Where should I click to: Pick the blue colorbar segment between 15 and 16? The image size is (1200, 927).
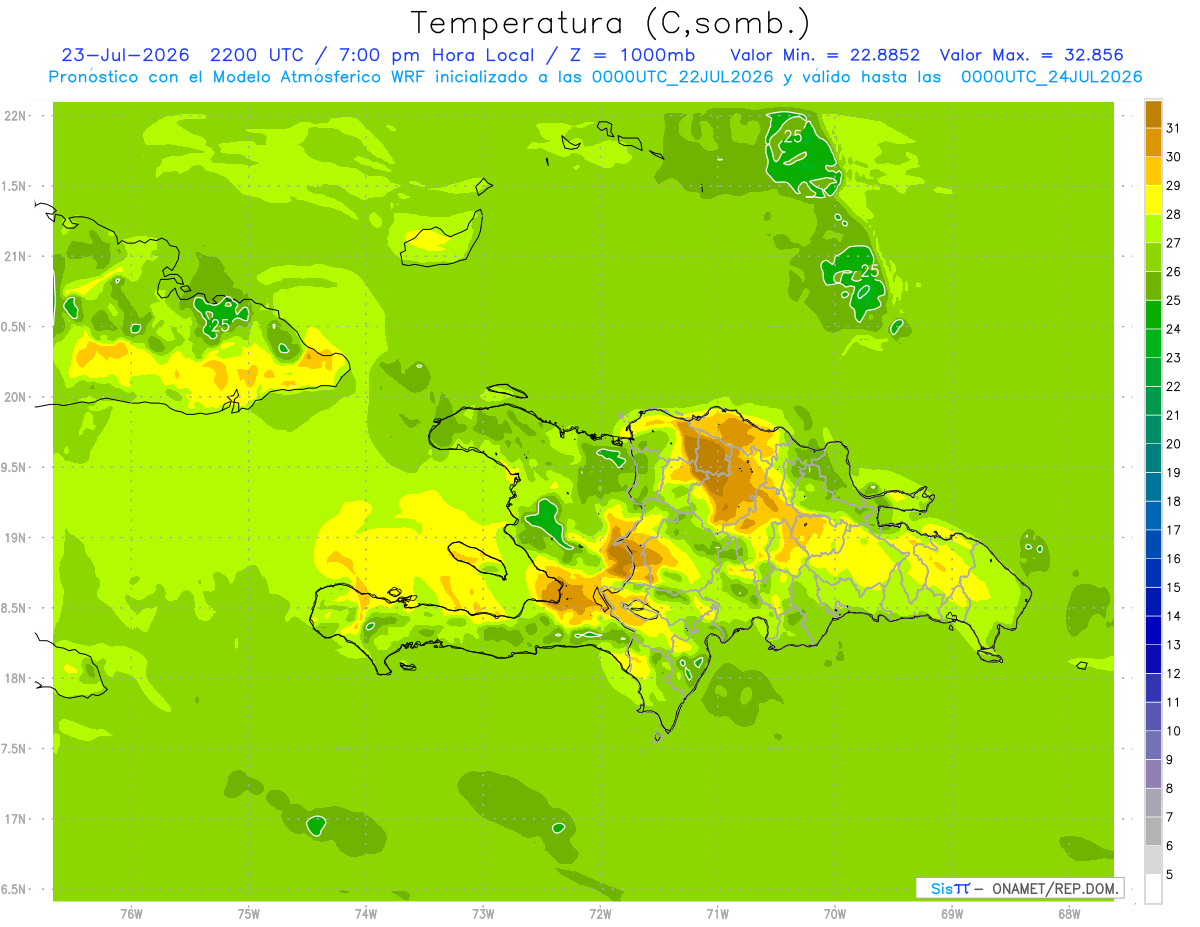coord(1153,573)
